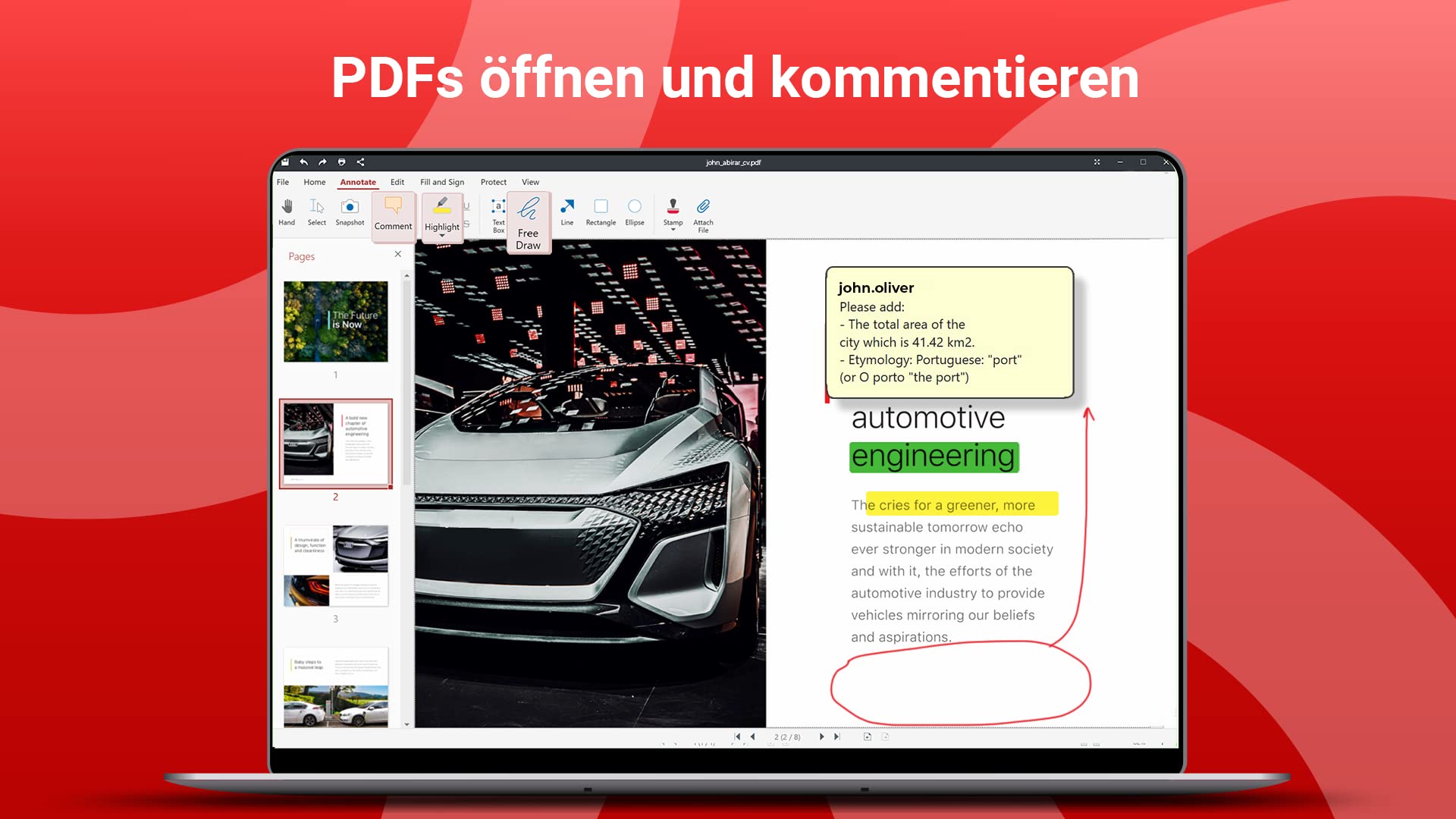Viewport: 1456px width, 819px height.
Task: Click the 'Pages' panel title
Action: (x=301, y=256)
